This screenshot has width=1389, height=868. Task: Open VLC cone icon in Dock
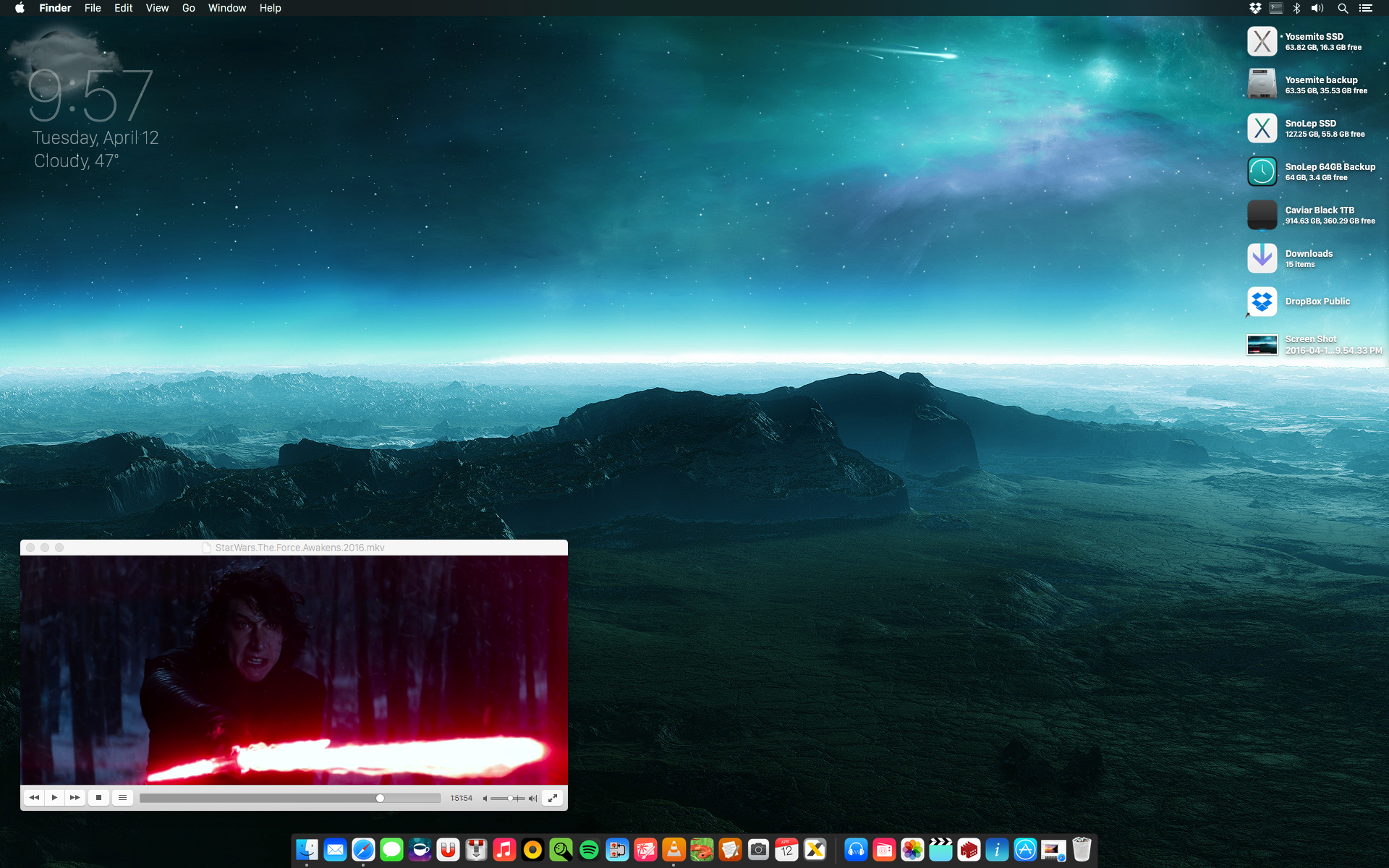coord(674,850)
